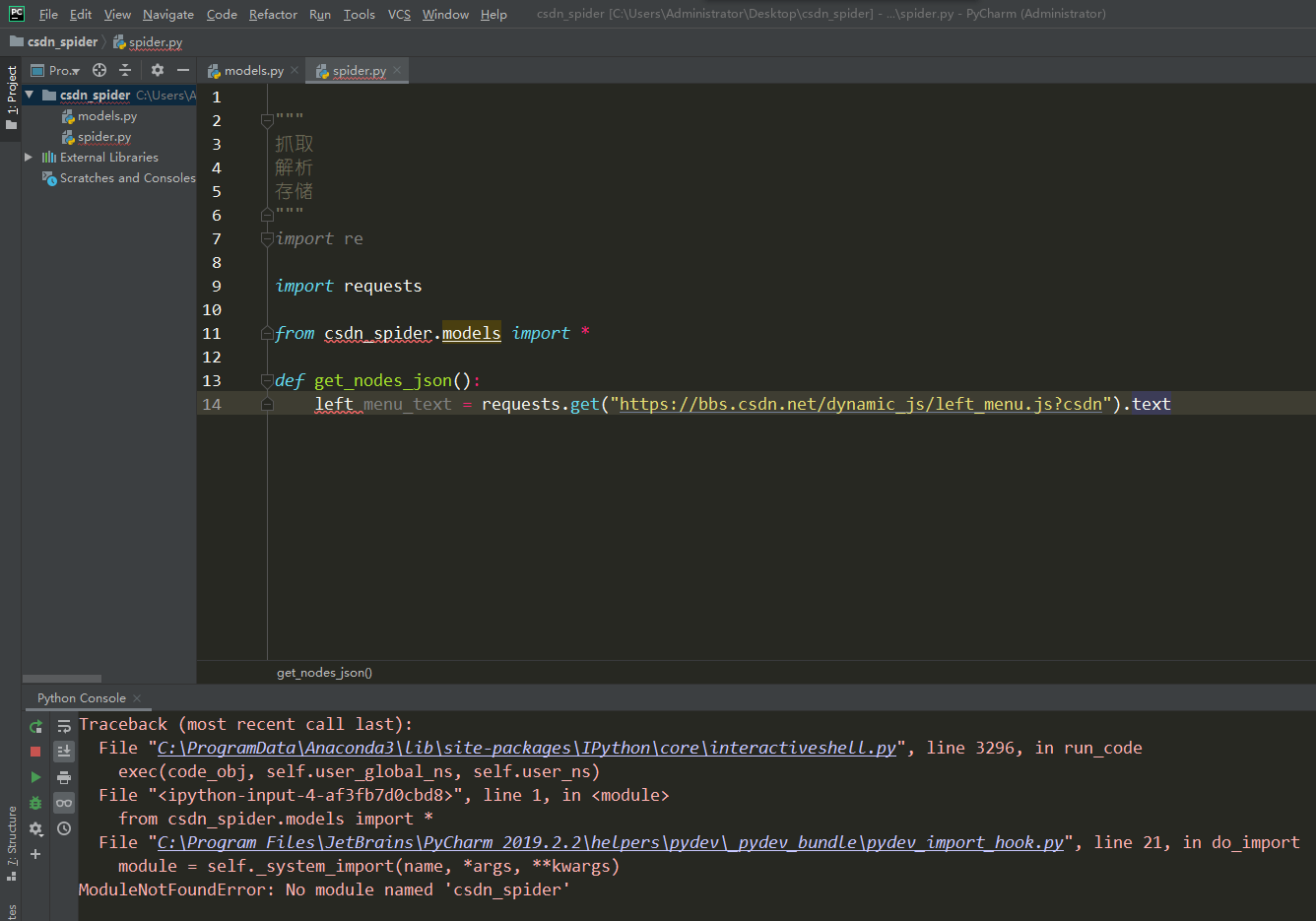Attach debugger via green bug icon
1316x921 pixels.
35,803
